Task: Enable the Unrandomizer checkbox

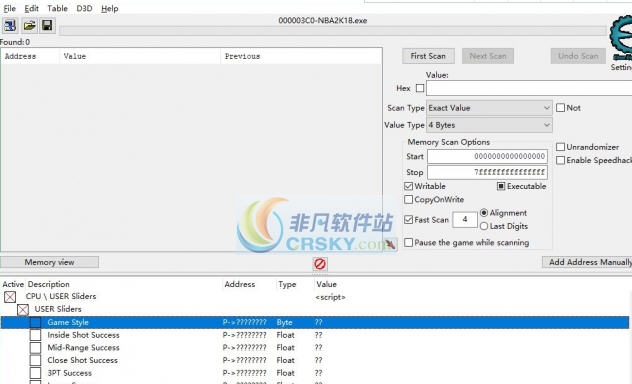Action: pyautogui.click(x=560, y=147)
